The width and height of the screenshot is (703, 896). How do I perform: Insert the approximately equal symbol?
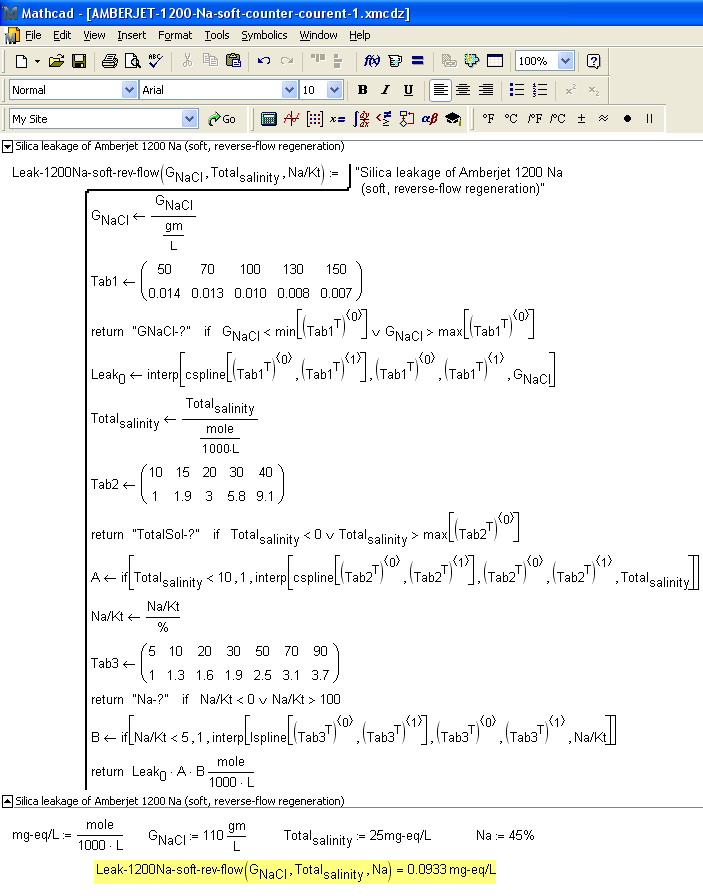(604, 119)
